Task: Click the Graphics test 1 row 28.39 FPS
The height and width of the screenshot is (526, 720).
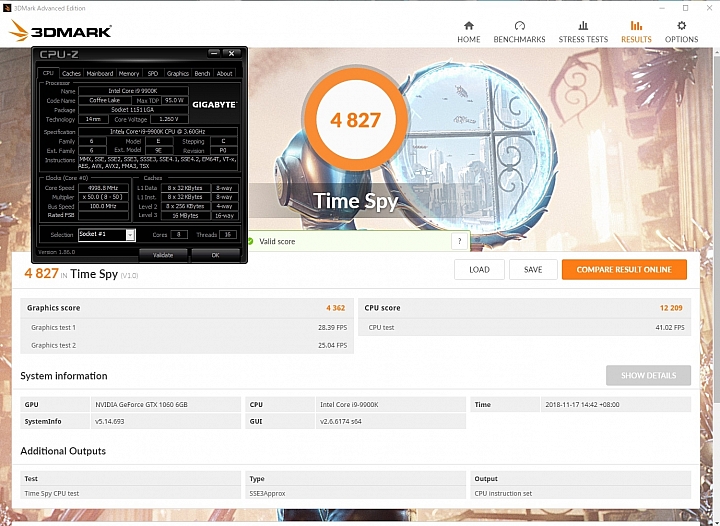Action: (187, 327)
